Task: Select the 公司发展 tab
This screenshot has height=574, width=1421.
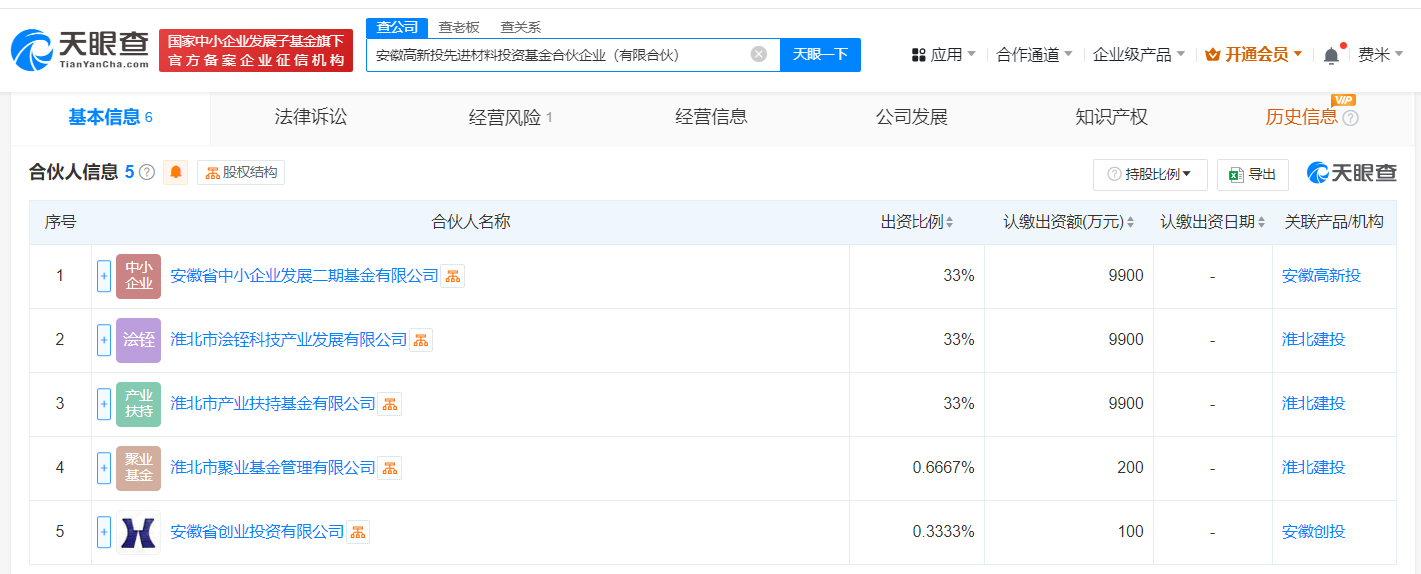Action: tap(911, 117)
